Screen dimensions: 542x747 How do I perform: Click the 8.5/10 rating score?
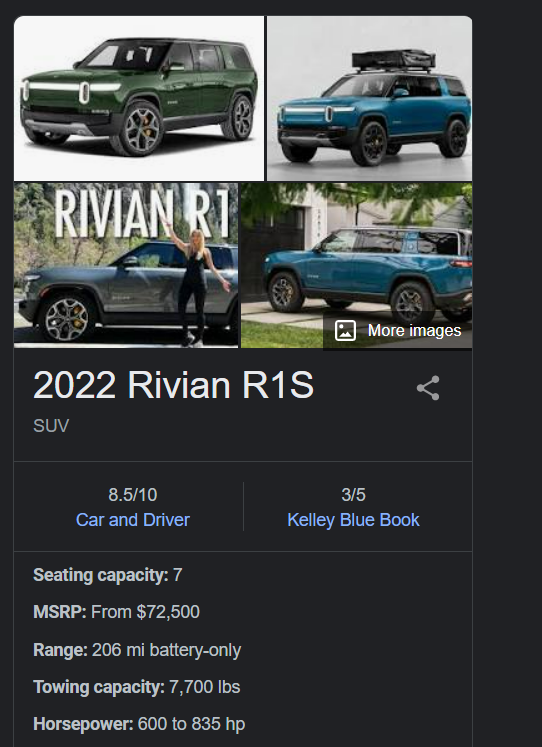(x=132, y=495)
